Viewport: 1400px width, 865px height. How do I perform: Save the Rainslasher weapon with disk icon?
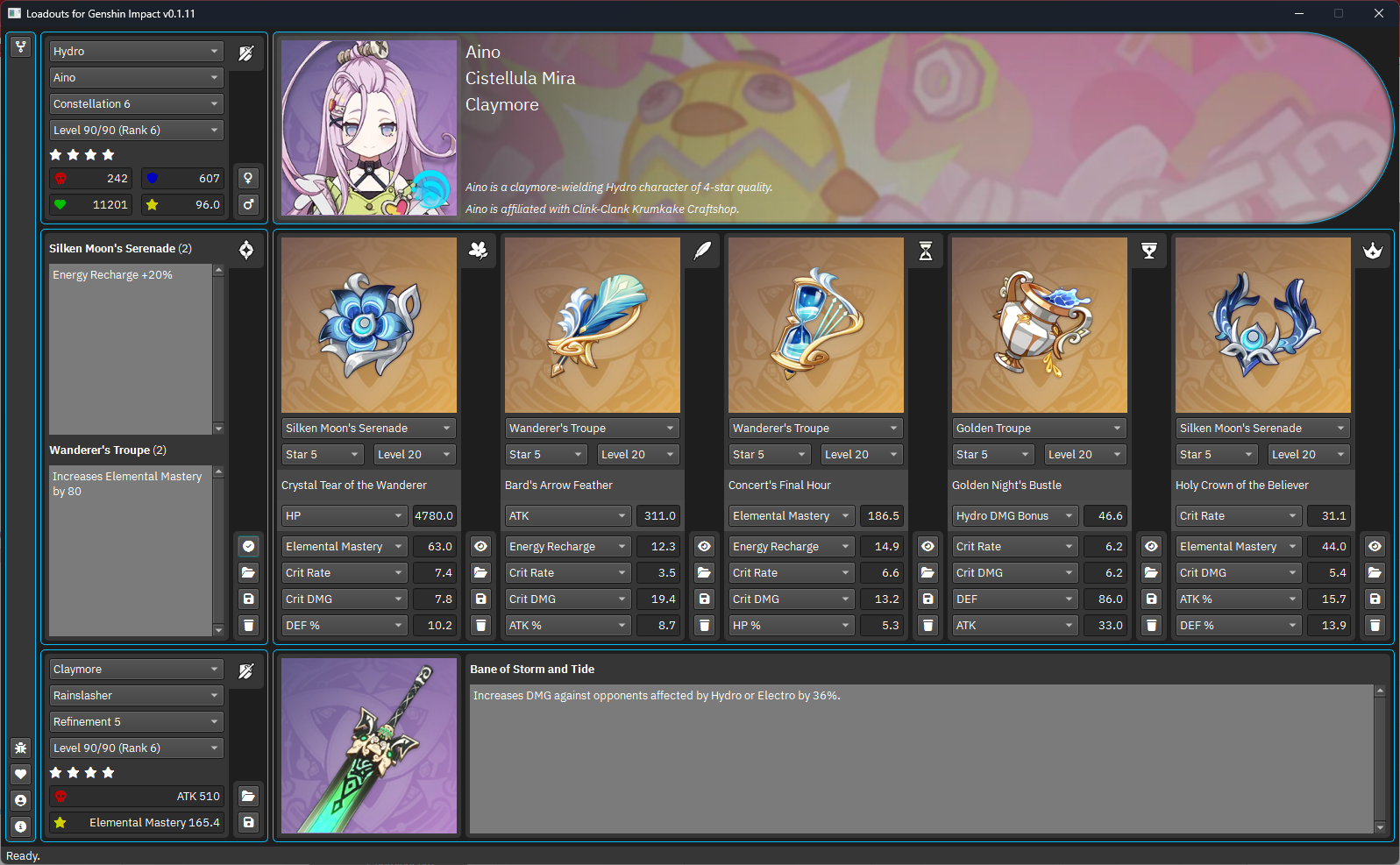(249, 822)
